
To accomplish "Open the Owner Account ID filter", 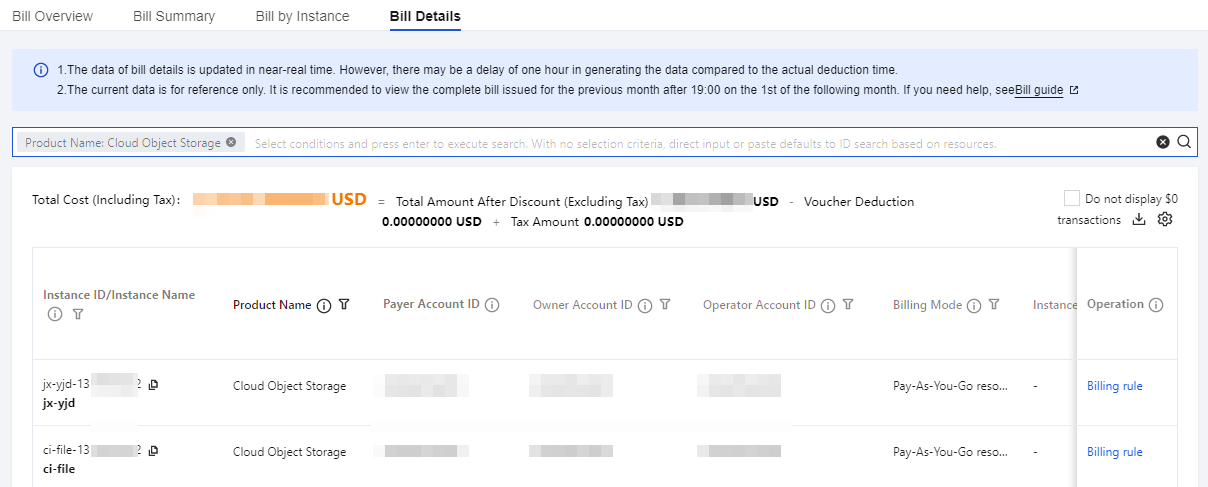I will tap(665, 305).
